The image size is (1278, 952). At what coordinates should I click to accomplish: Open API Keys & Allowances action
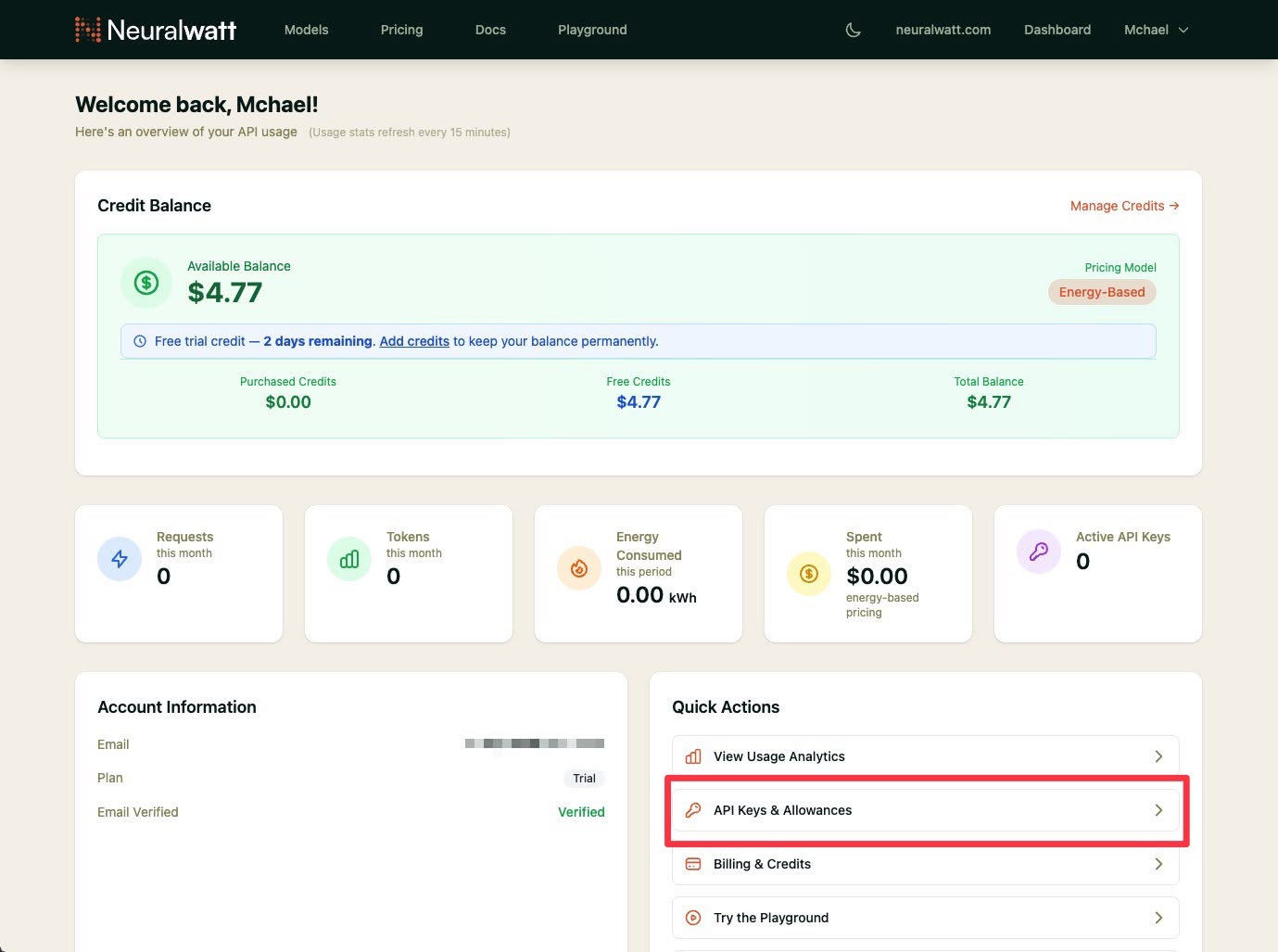926,810
